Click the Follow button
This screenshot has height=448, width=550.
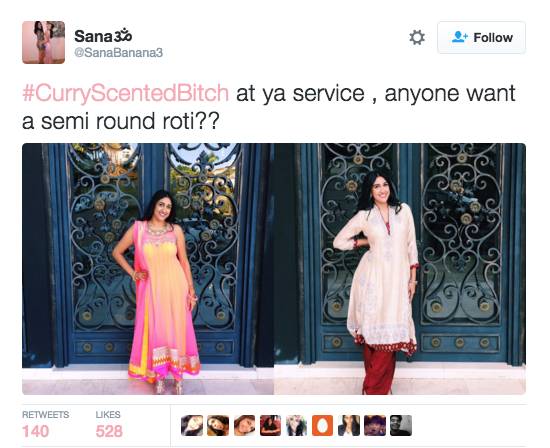[x=481, y=38]
